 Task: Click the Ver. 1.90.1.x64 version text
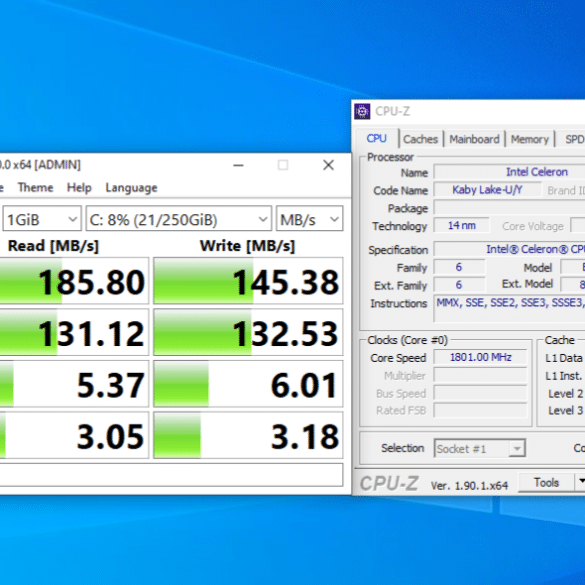coord(469,485)
